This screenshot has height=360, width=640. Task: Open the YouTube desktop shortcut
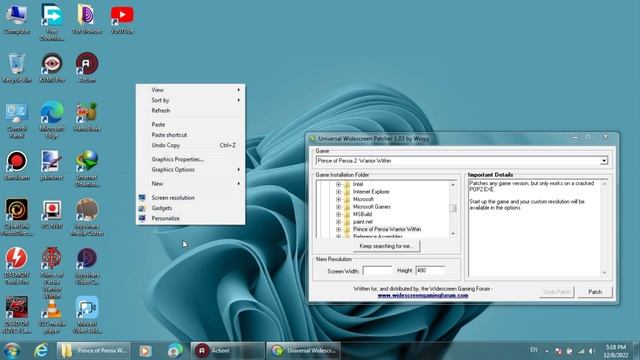[x=122, y=19]
